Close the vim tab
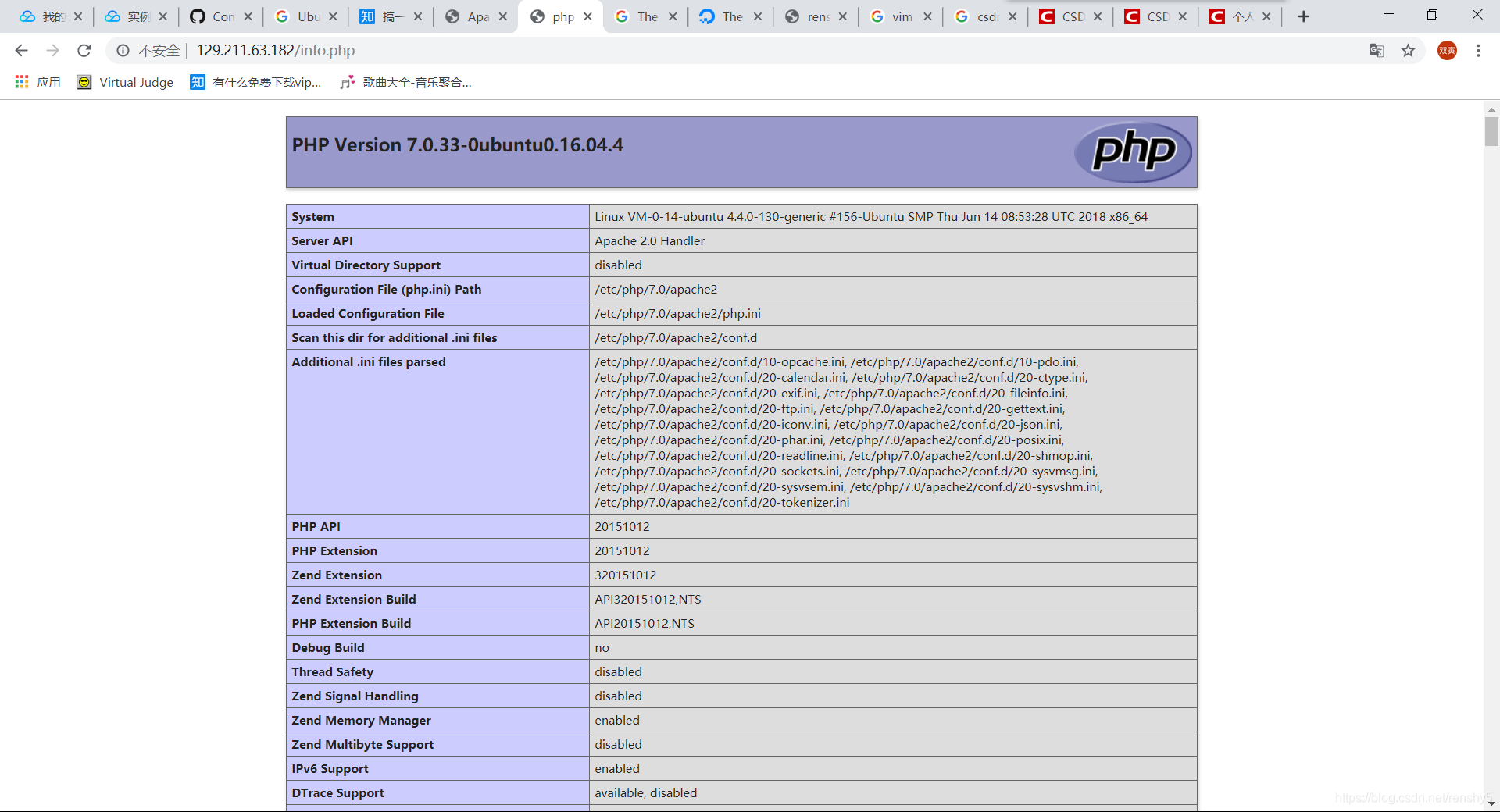Image resolution: width=1500 pixels, height=812 pixels. 927,16
